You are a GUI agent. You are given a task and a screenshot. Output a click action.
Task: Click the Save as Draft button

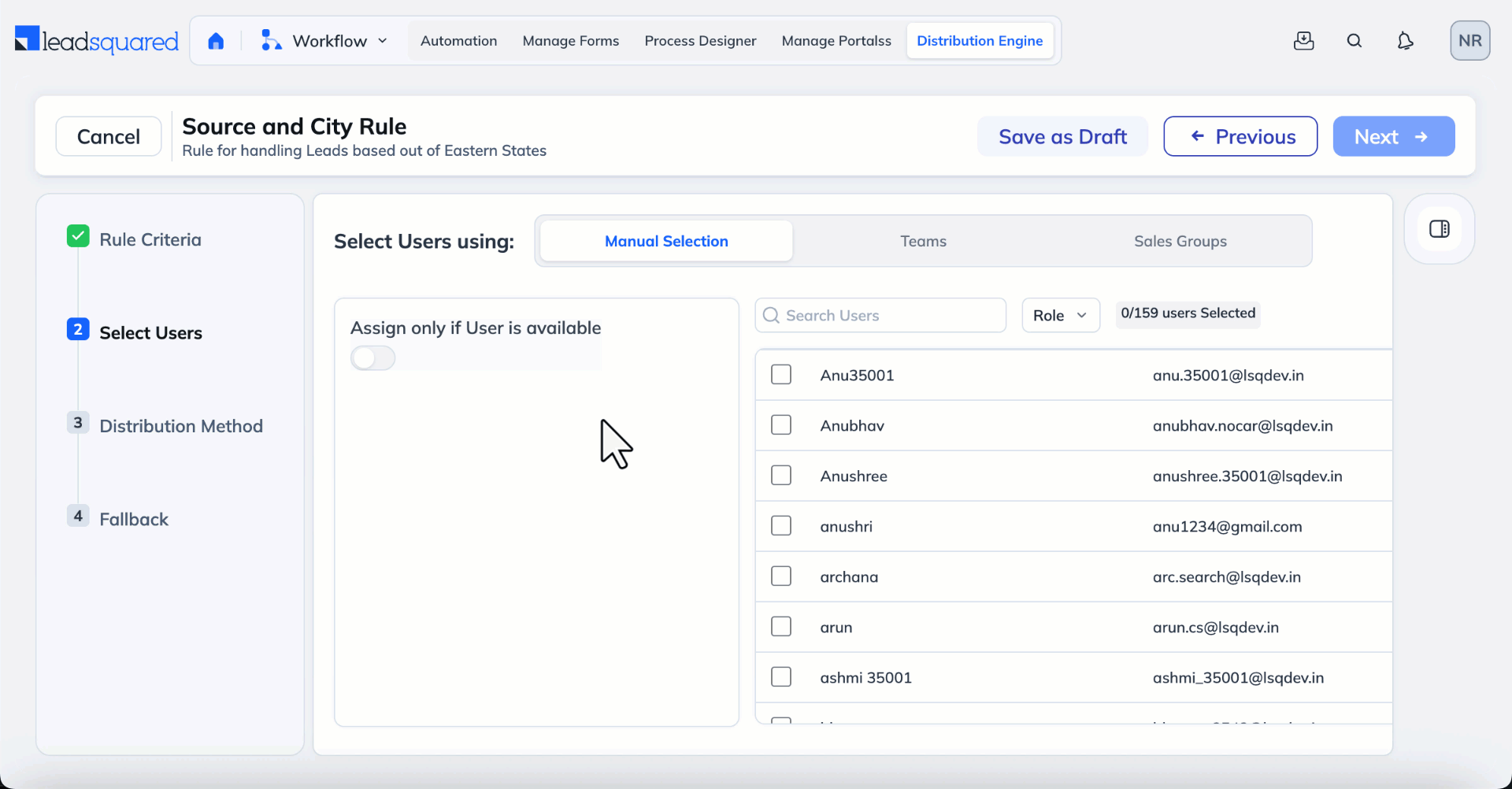1062,135
